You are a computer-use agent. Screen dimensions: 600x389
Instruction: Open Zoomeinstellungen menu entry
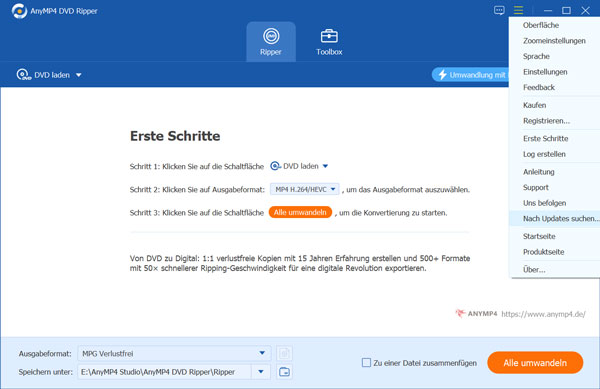(x=554, y=41)
